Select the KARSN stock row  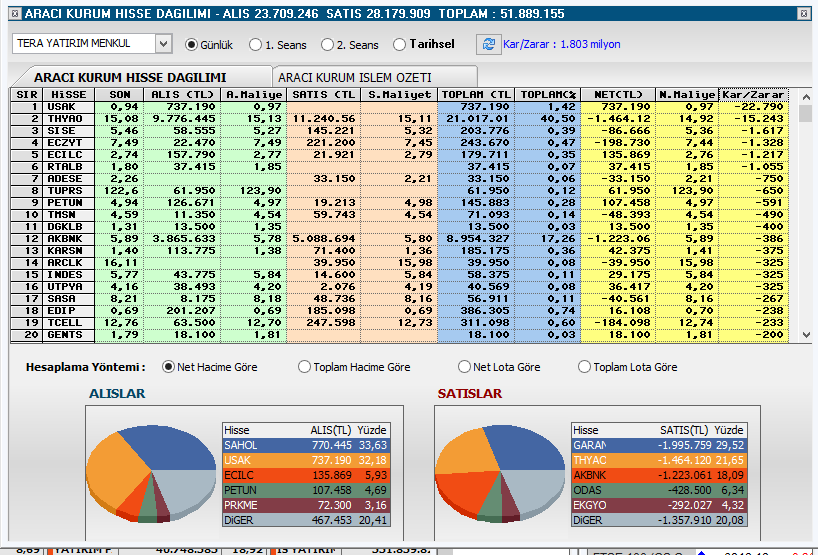pyautogui.click(x=399, y=251)
